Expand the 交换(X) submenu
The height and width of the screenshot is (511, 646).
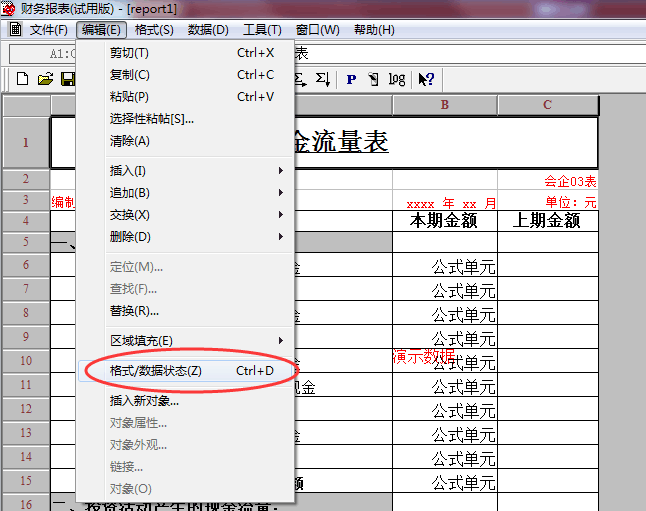(185, 214)
